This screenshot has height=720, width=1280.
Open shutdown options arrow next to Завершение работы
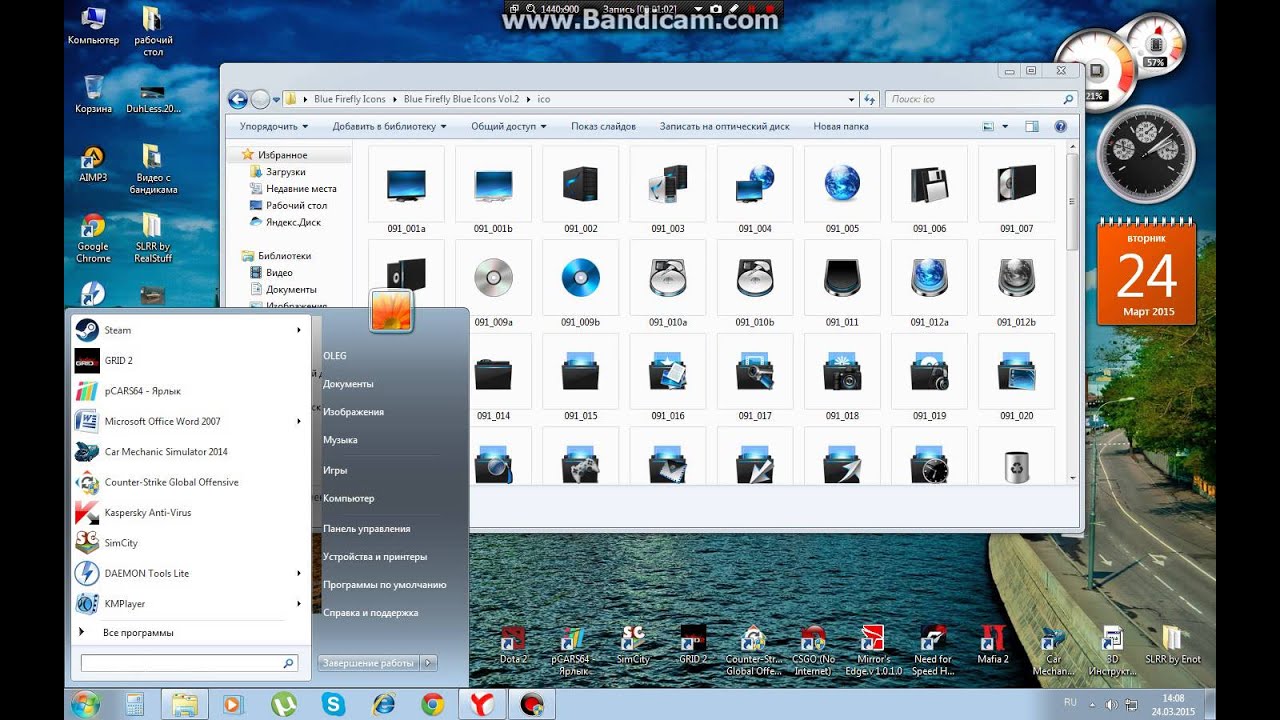[429, 663]
